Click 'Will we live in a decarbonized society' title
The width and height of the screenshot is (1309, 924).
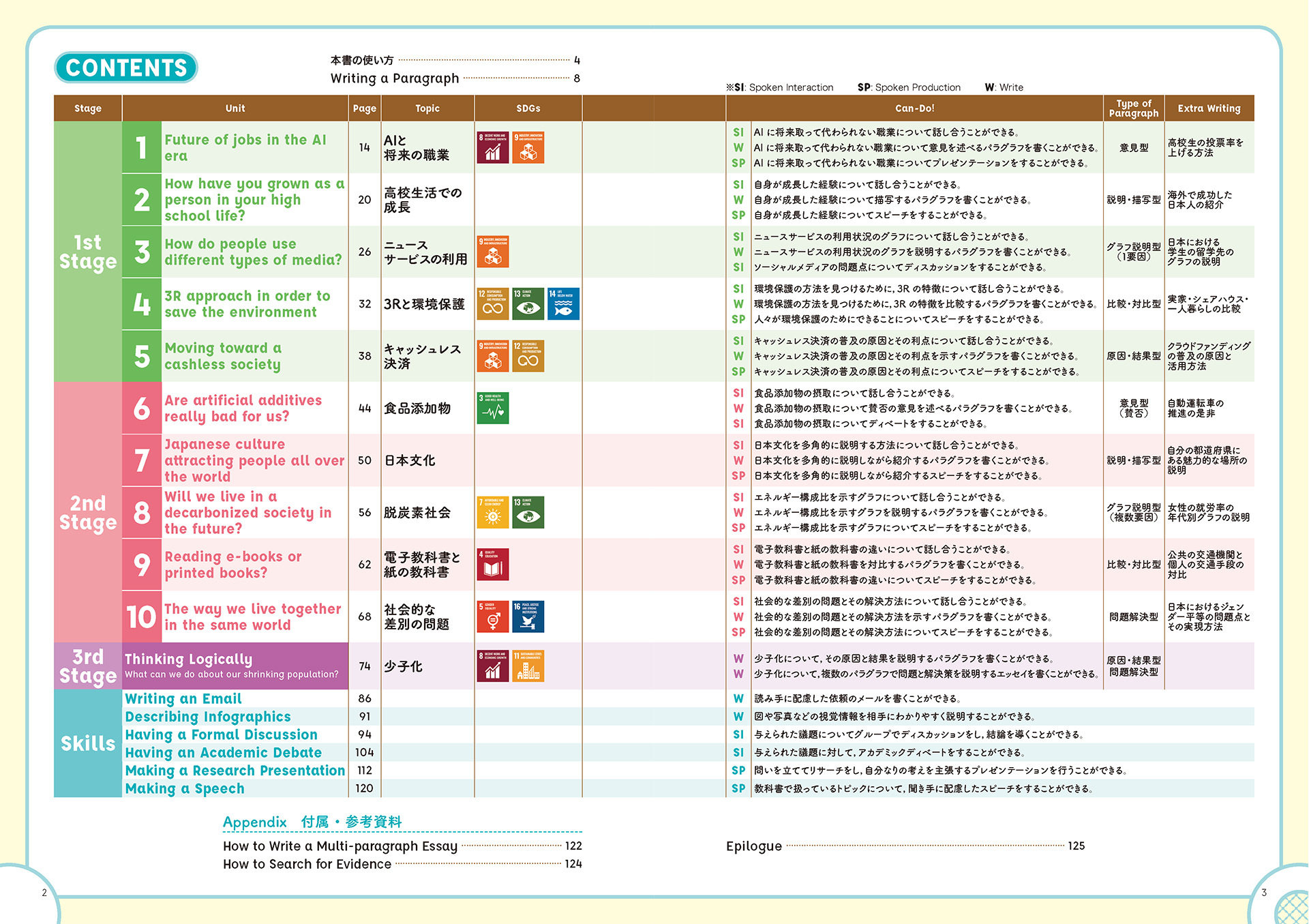pos(248,512)
